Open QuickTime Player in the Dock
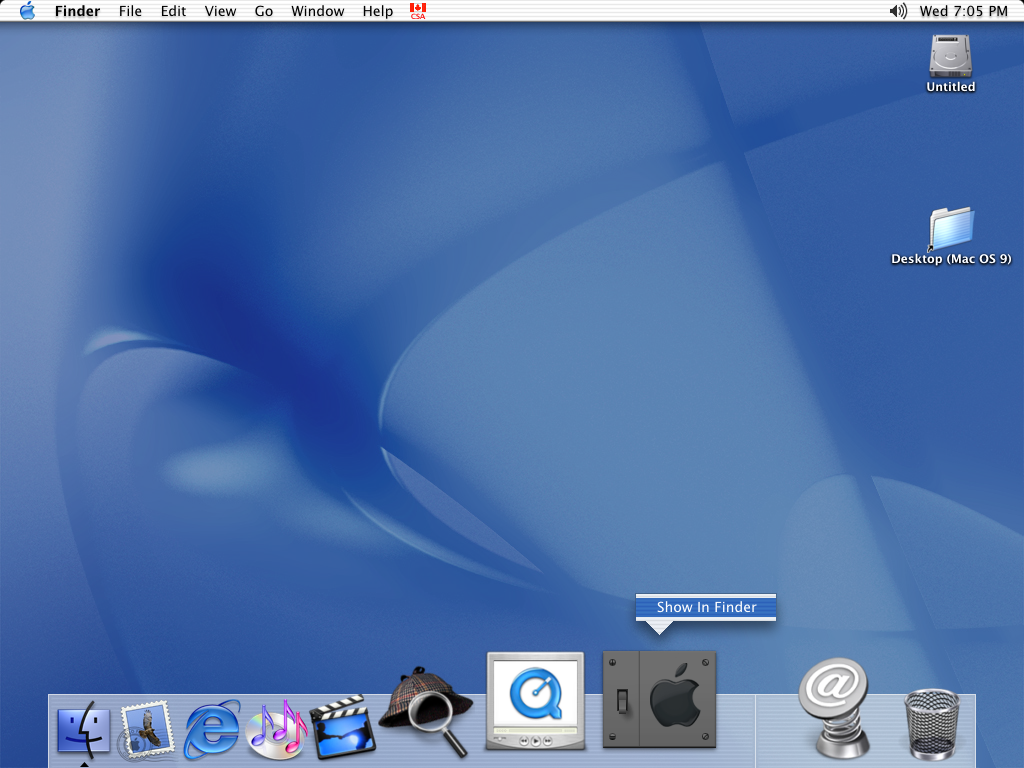The width and height of the screenshot is (1024, 768). pos(536,700)
